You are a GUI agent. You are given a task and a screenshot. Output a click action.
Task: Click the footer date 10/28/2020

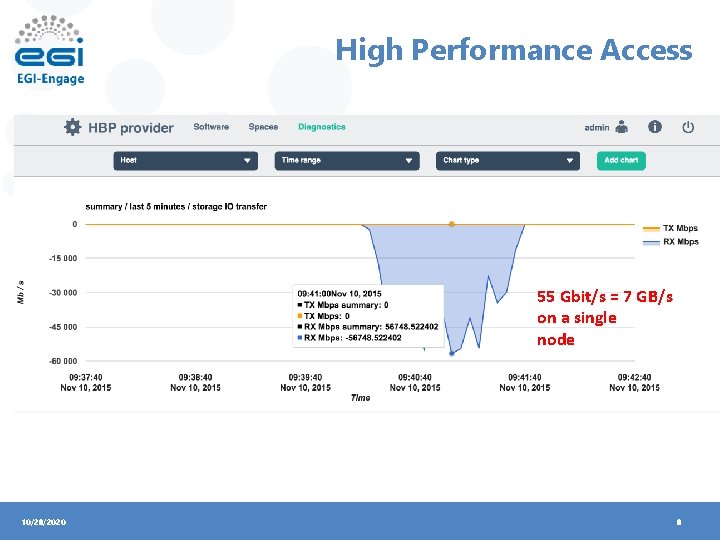44,522
